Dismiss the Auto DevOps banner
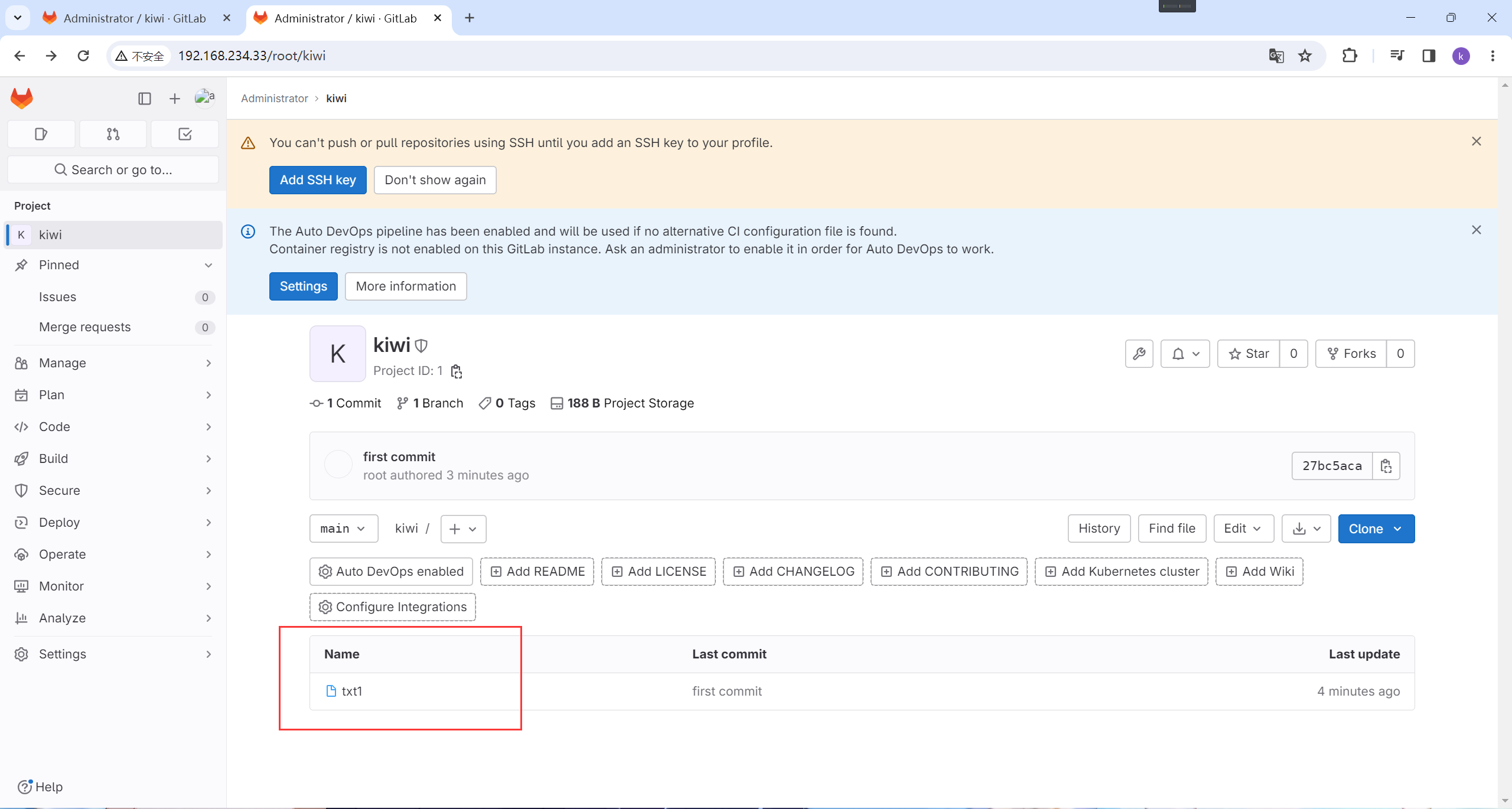 point(1476,230)
